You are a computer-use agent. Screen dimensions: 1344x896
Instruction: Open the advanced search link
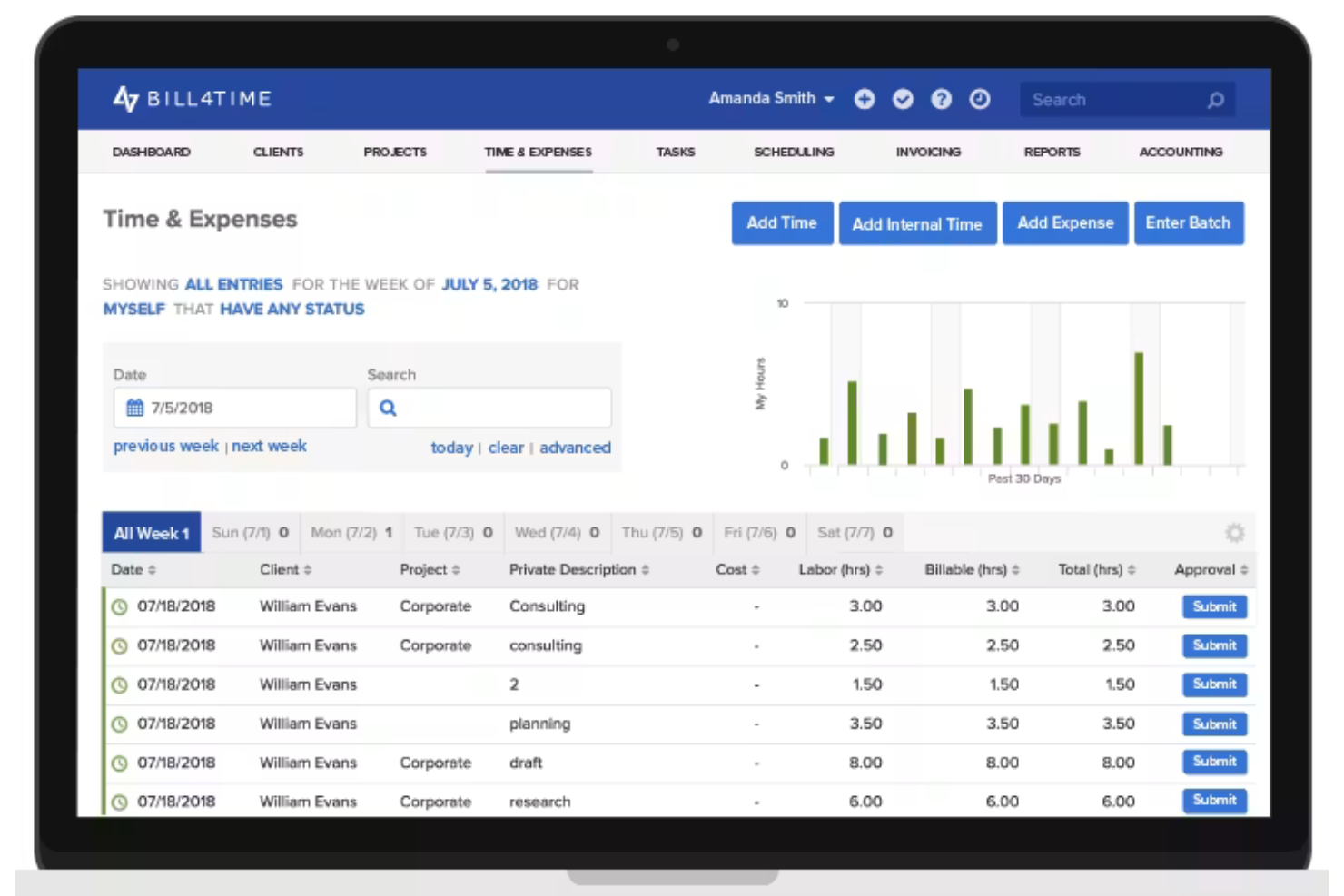coord(575,448)
